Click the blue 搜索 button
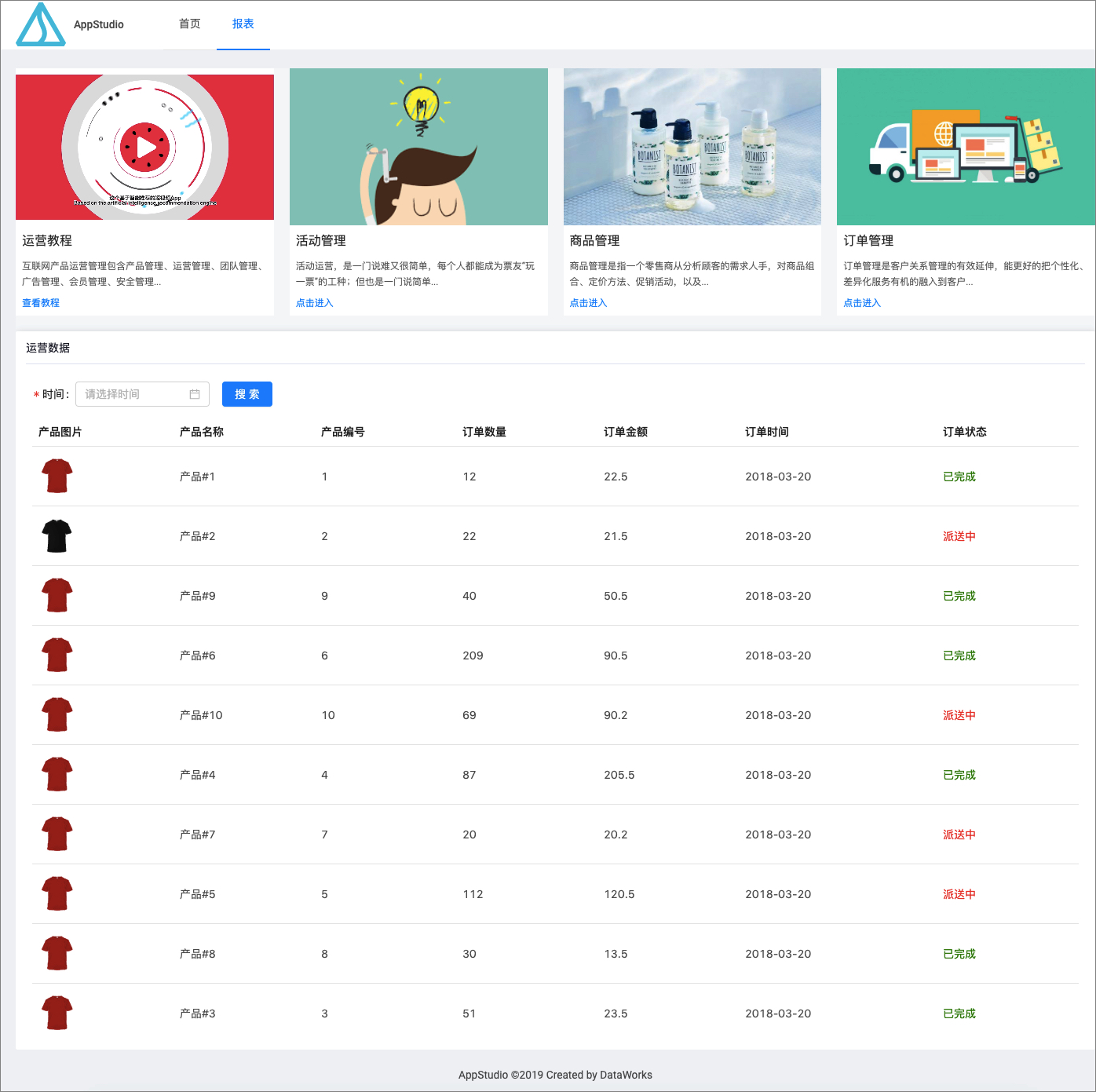1096x1092 pixels. point(247,394)
